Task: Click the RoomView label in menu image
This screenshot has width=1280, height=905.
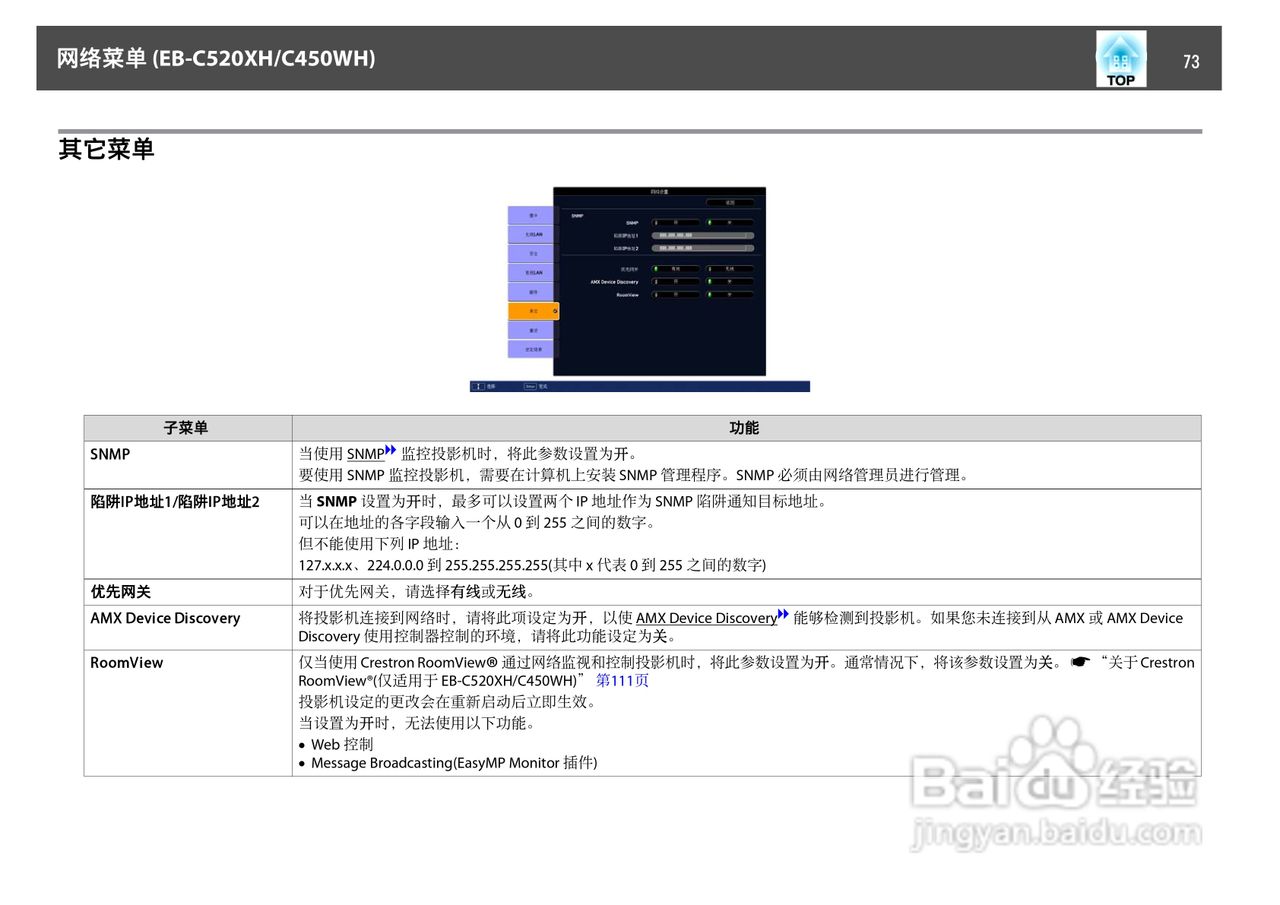Action: pyautogui.click(x=628, y=295)
